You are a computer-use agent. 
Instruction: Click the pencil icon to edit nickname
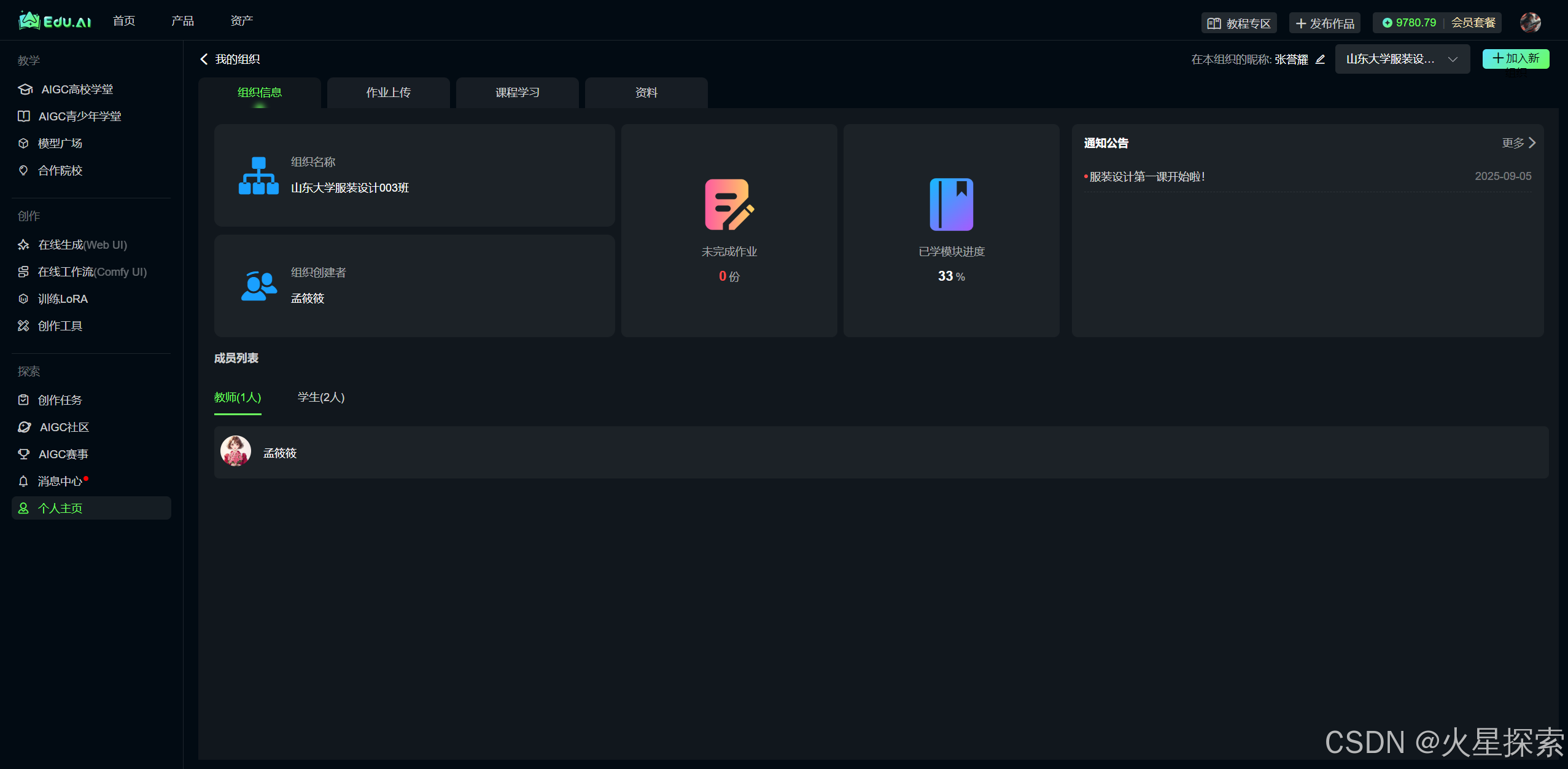tap(1320, 60)
